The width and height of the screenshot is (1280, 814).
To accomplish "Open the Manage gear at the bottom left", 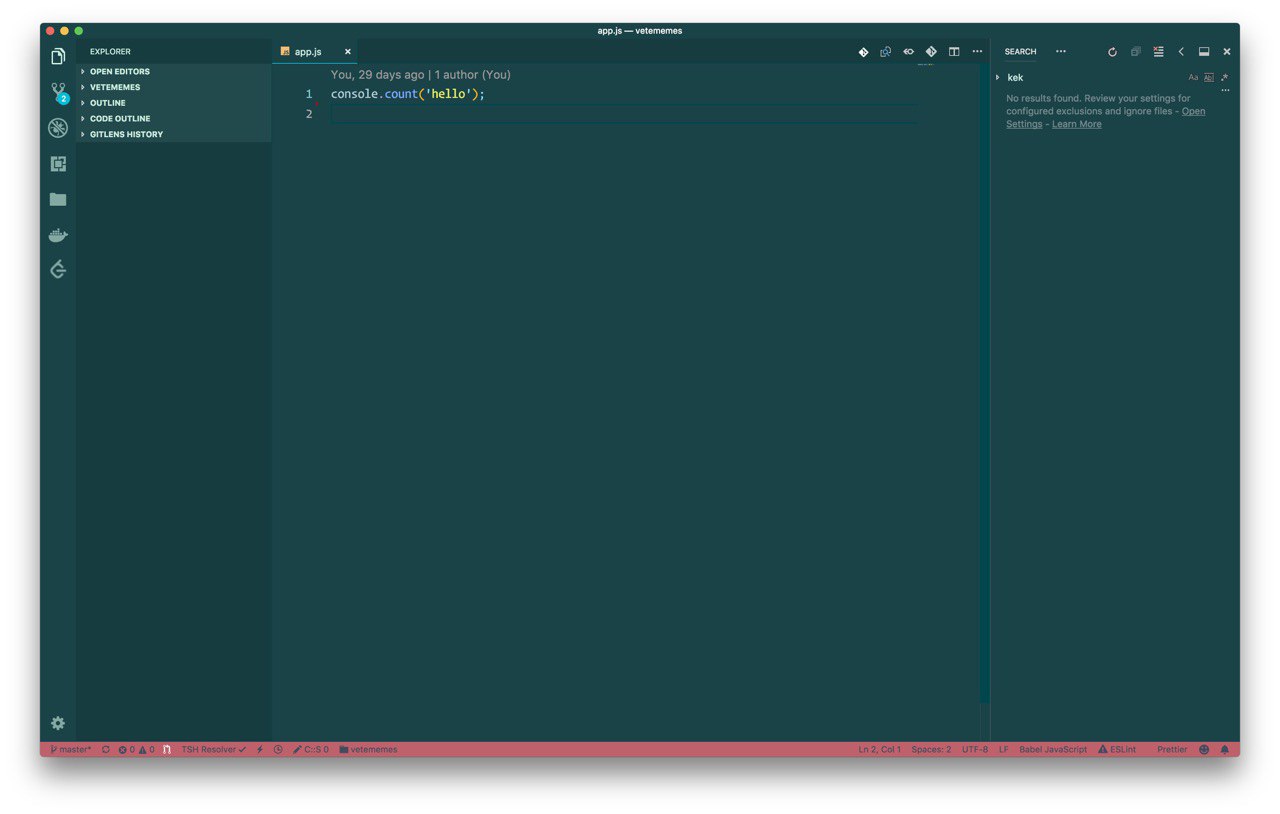I will (x=58, y=723).
